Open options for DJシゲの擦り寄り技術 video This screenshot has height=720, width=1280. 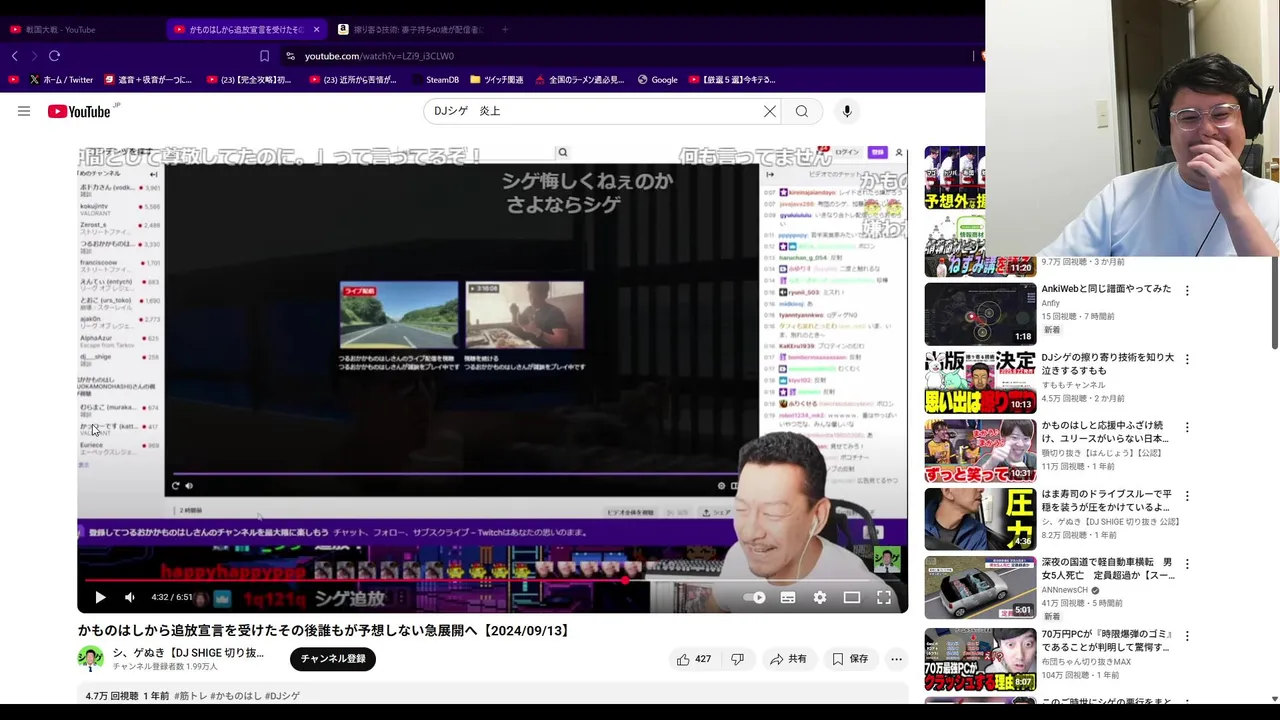[x=1187, y=358]
